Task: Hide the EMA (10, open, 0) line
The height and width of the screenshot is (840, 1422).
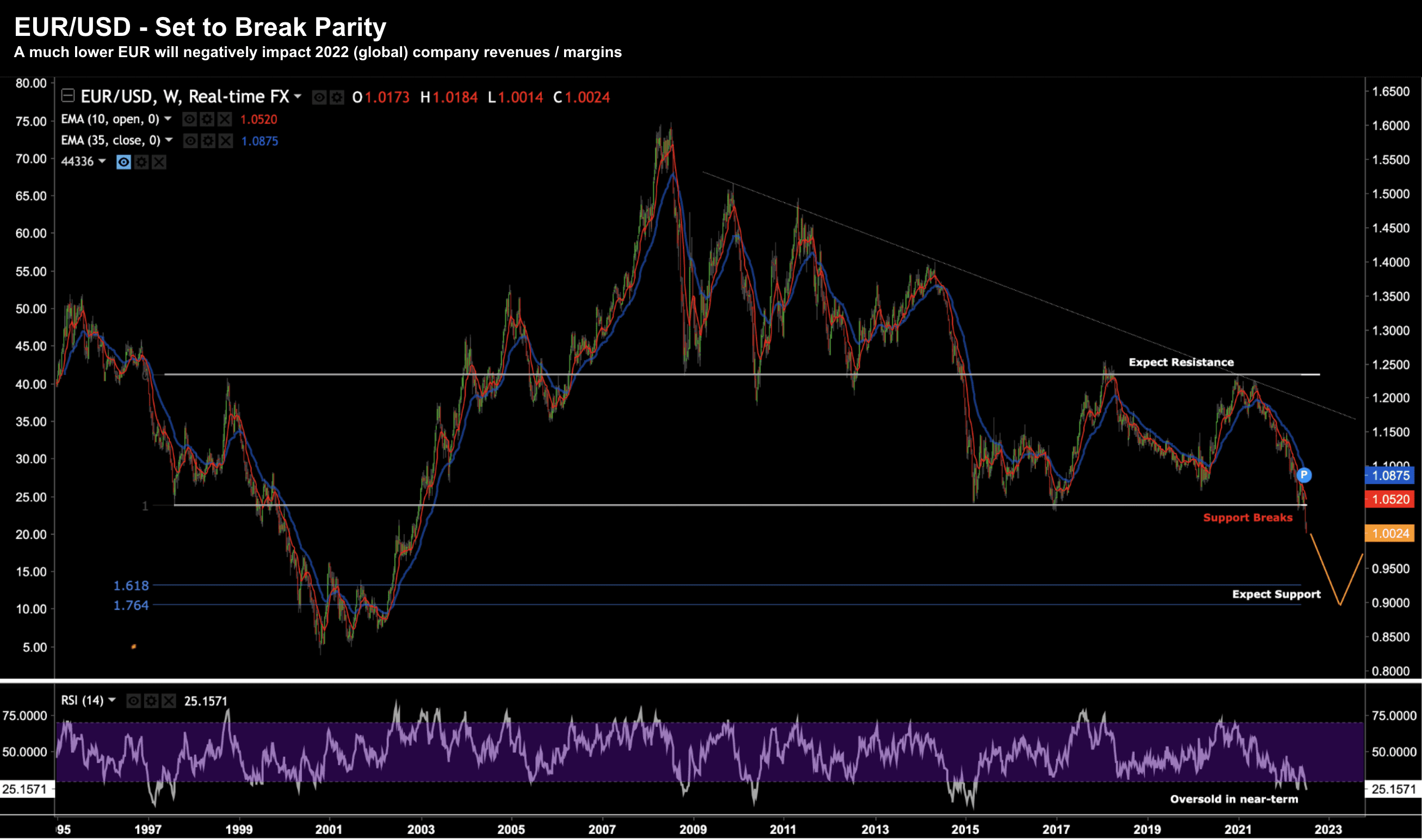Action: point(189,119)
